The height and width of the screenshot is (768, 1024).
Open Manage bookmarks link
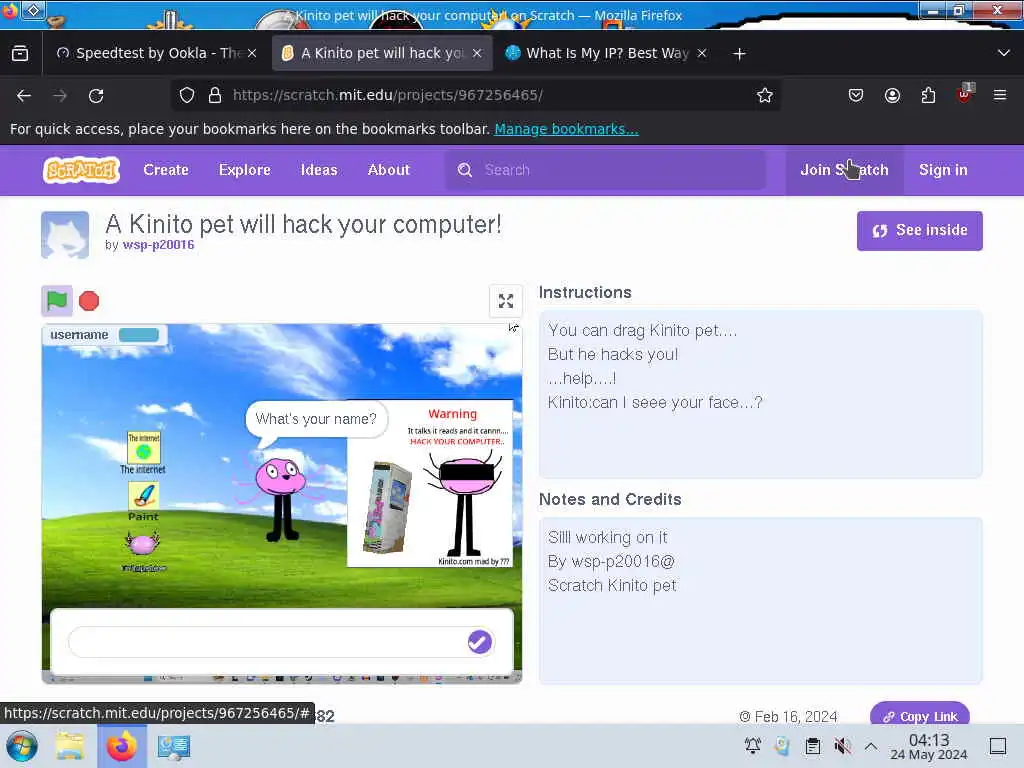point(566,129)
